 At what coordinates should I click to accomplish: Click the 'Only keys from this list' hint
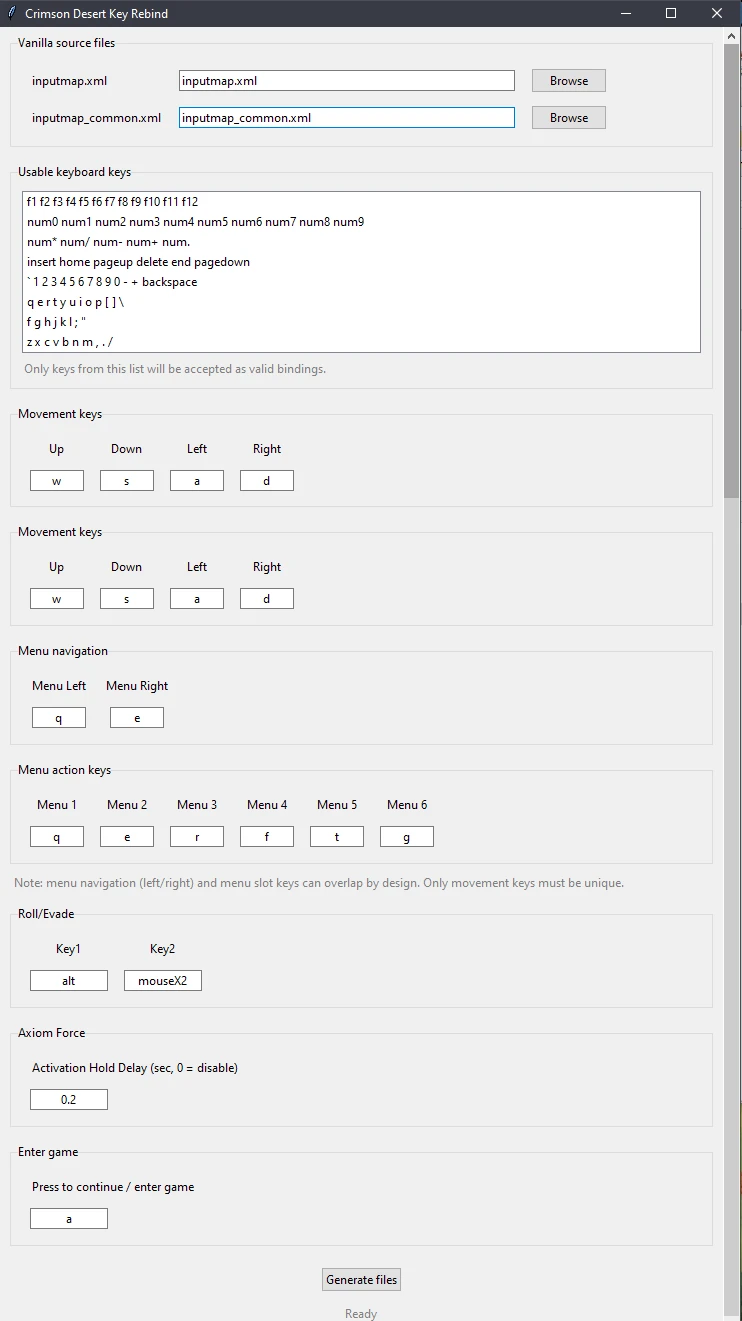click(175, 369)
